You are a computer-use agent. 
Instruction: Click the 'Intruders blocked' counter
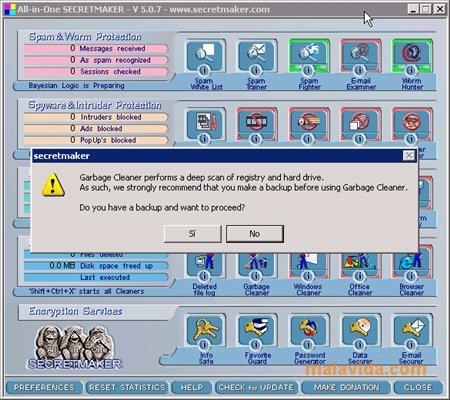(96, 117)
